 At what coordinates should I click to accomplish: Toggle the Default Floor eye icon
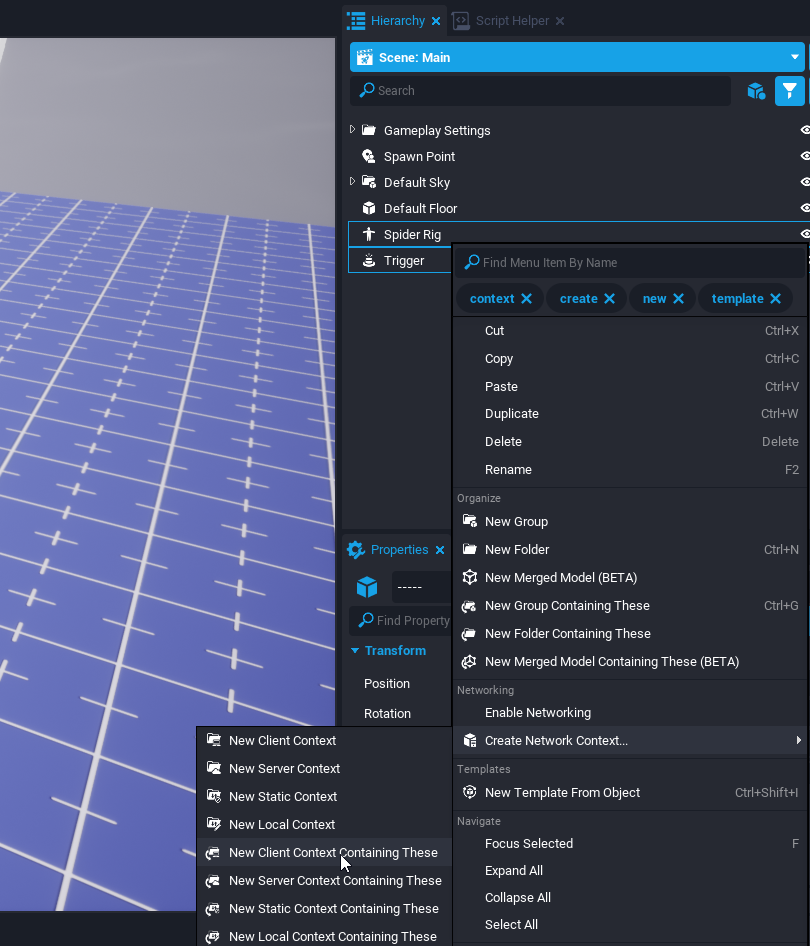804,209
